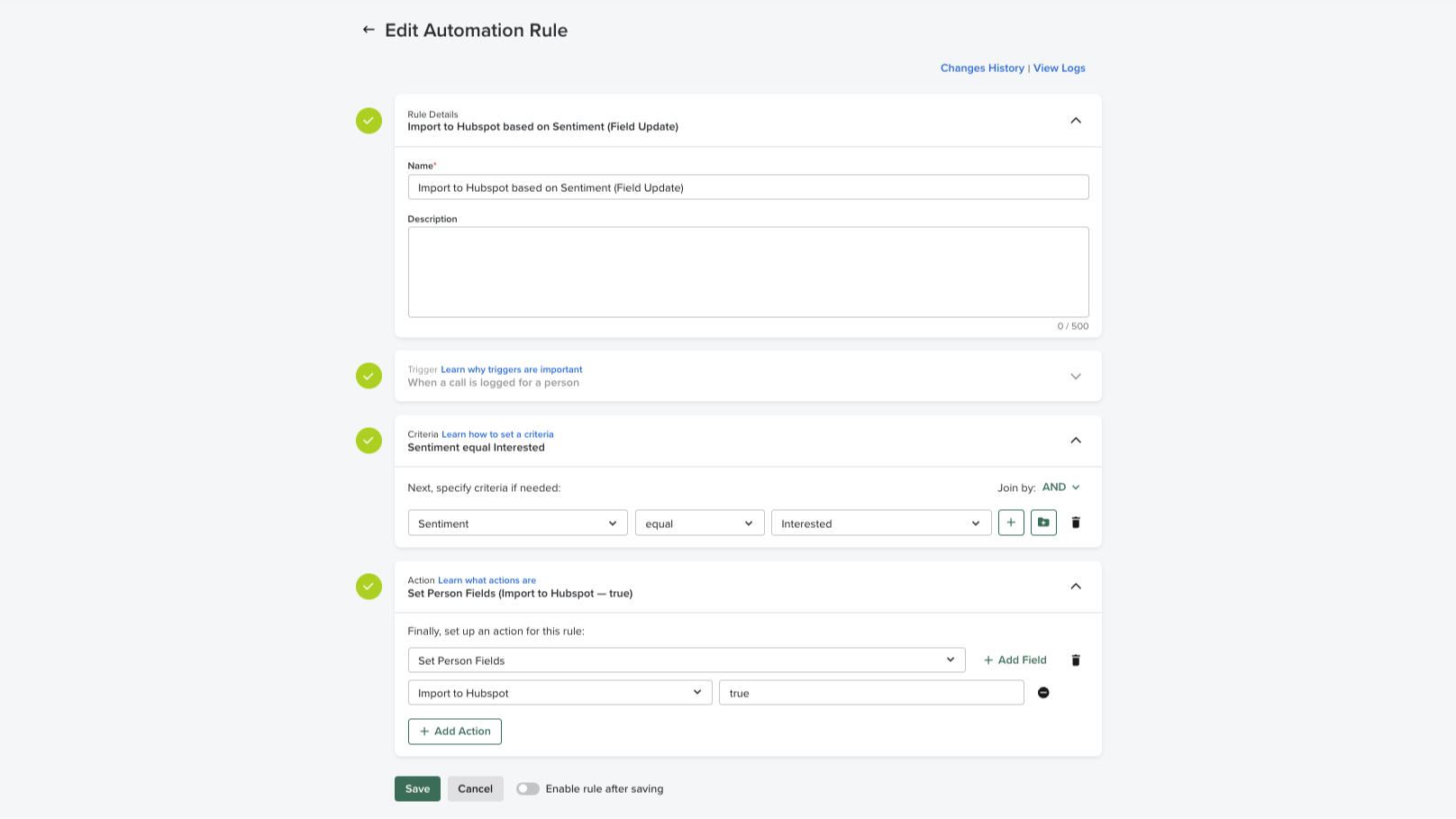Image resolution: width=1456 pixels, height=819 pixels.
Task: Click the green checkmark beside the Trigger section
Action: pyautogui.click(x=369, y=376)
